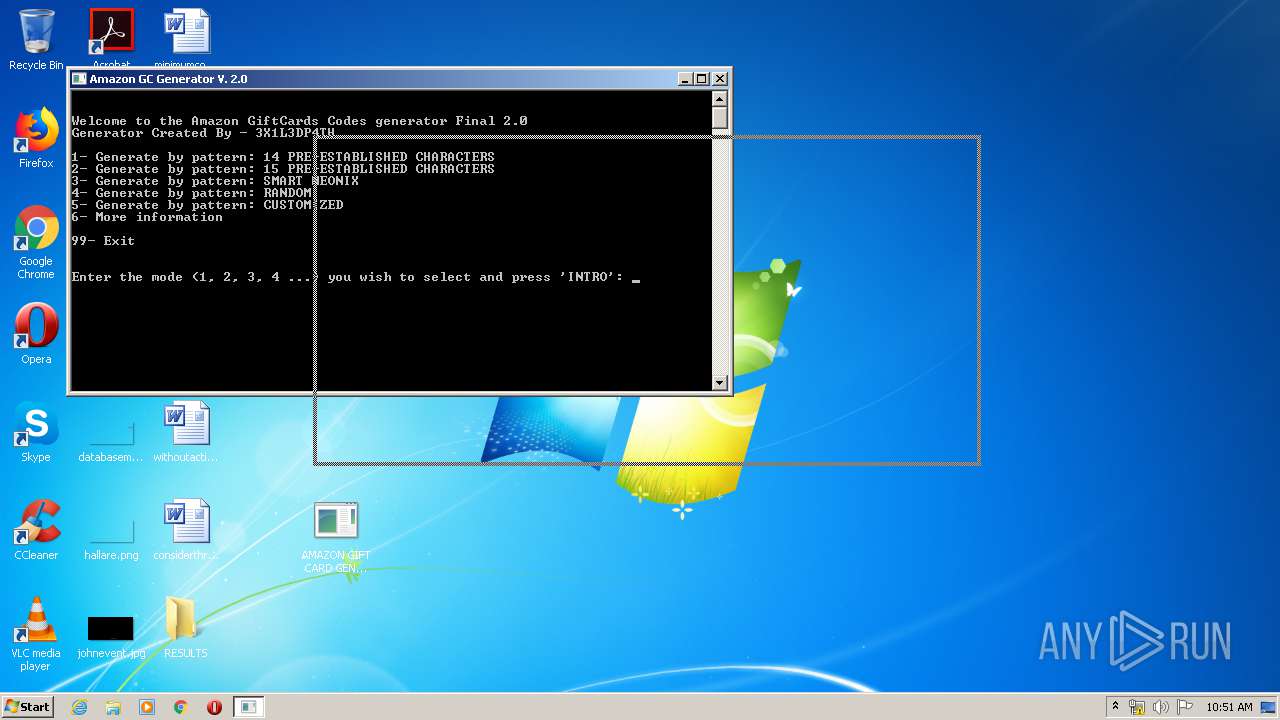Open the network tray icon
This screenshot has width=1280, height=720.
(1137, 707)
